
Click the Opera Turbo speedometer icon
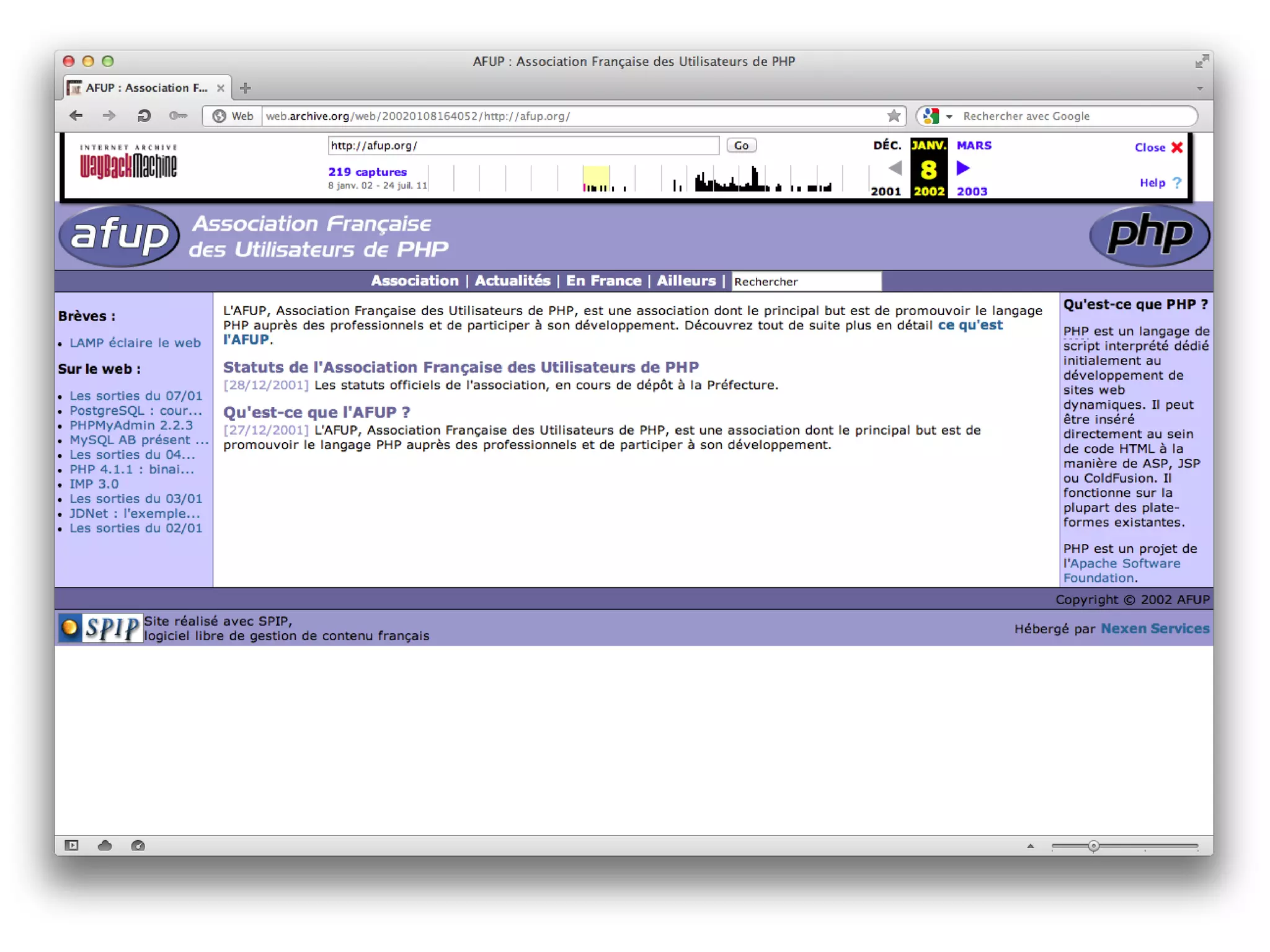(138, 845)
